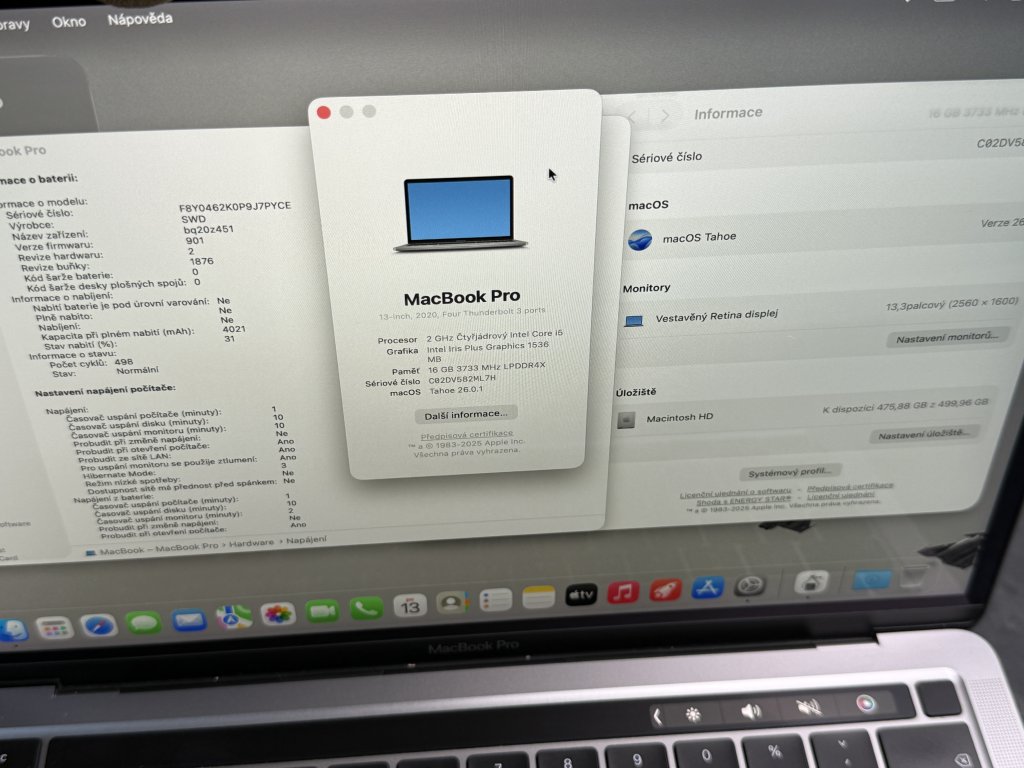The height and width of the screenshot is (768, 1024).
Task: Click the Nastavení úložiště... button
Action: pyautogui.click(x=923, y=434)
